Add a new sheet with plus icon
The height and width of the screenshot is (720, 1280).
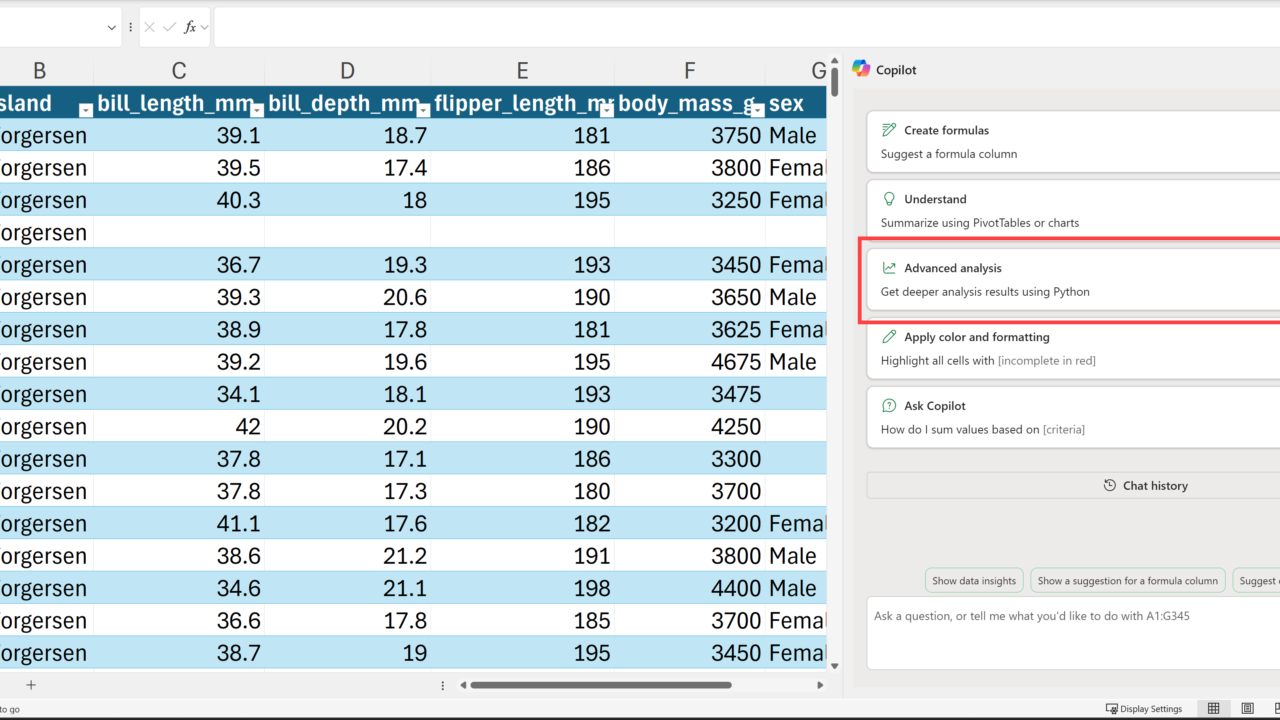tap(31, 685)
